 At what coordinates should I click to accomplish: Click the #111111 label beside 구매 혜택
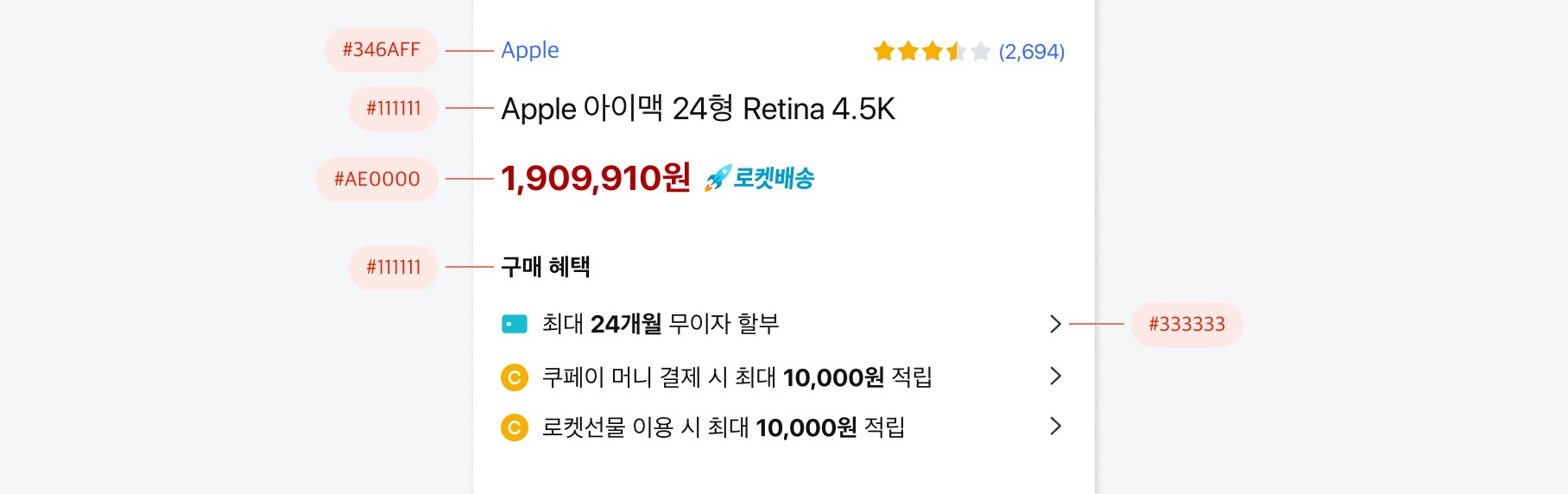(394, 268)
